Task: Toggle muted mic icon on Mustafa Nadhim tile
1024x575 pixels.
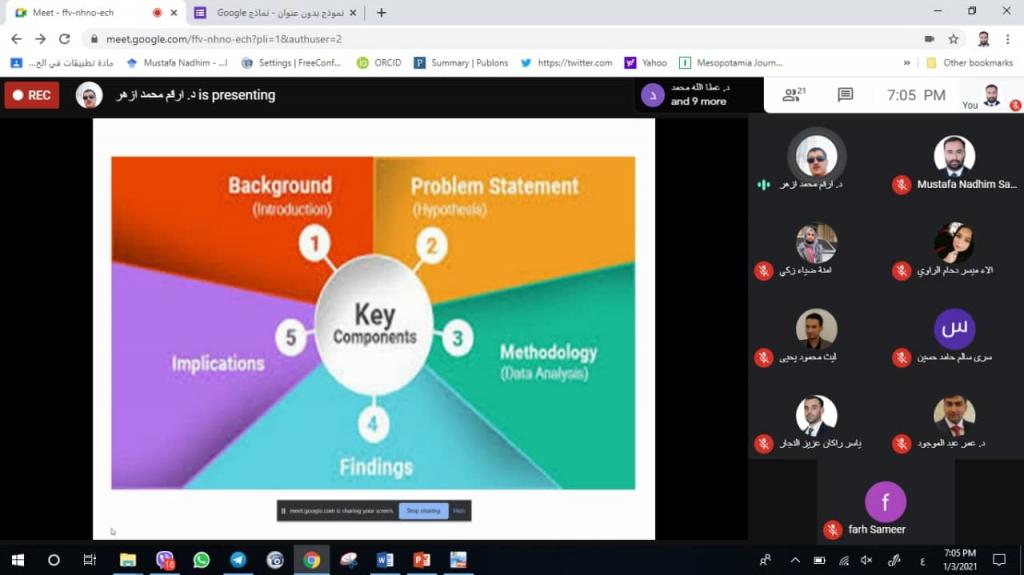Action: 901,184
